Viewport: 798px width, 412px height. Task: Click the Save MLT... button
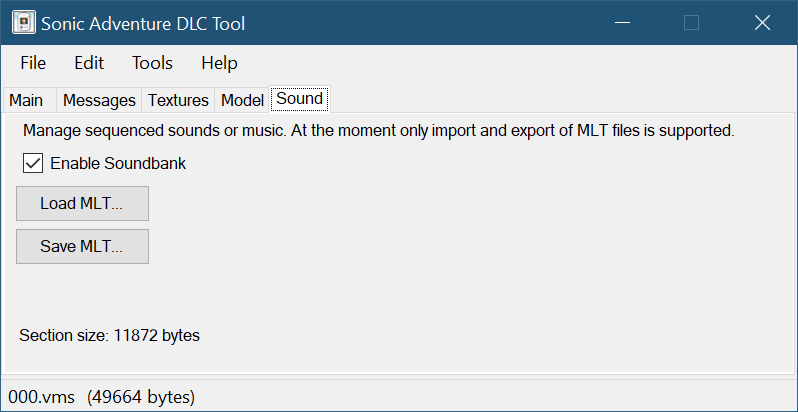(x=82, y=247)
